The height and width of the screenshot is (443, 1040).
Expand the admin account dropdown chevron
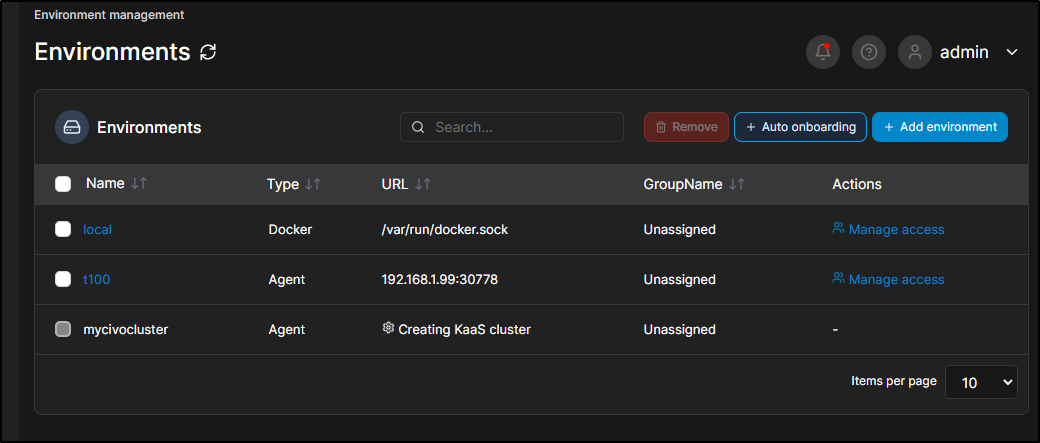pos(1012,52)
